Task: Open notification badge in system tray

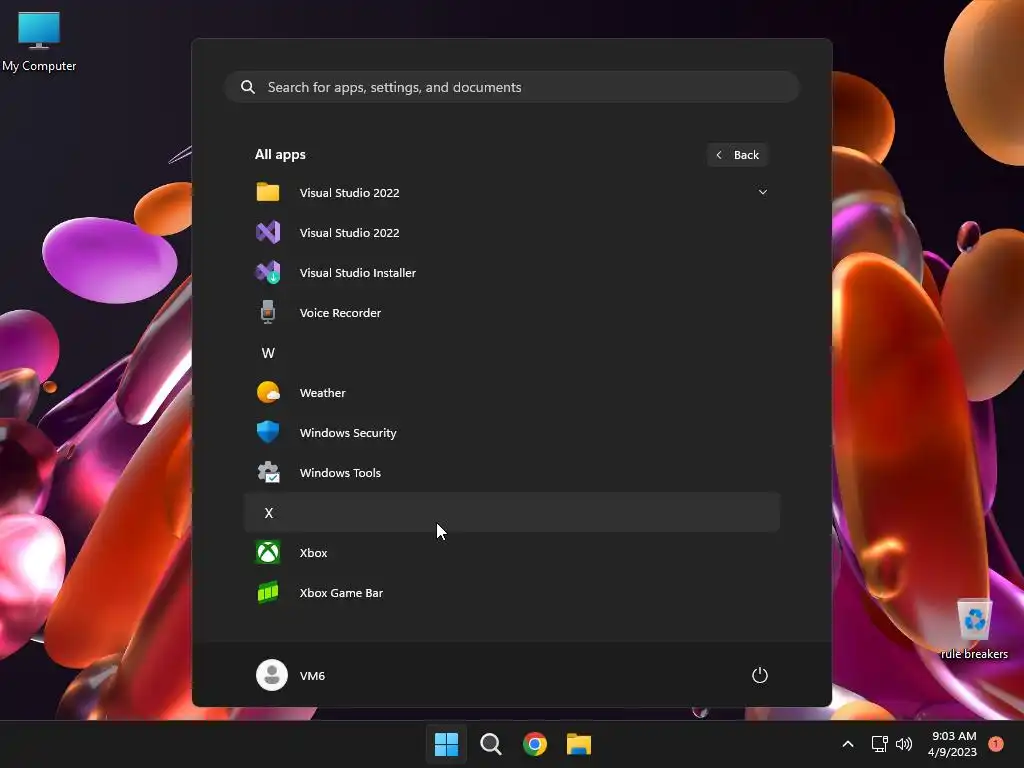Action: pyautogui.click(x=996, y=744)
